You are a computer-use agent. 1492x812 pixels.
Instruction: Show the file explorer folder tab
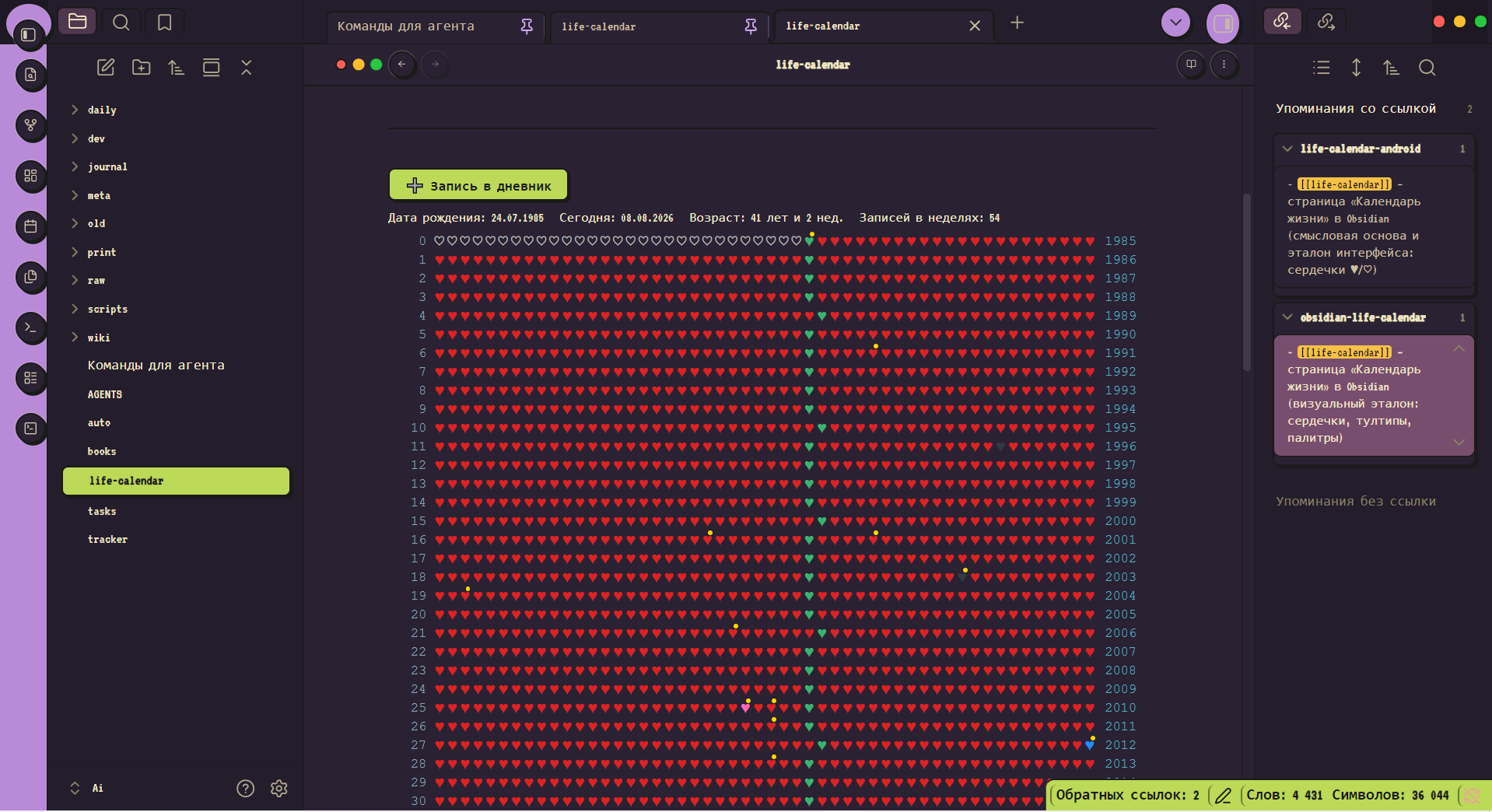click(x=77, y=21)
